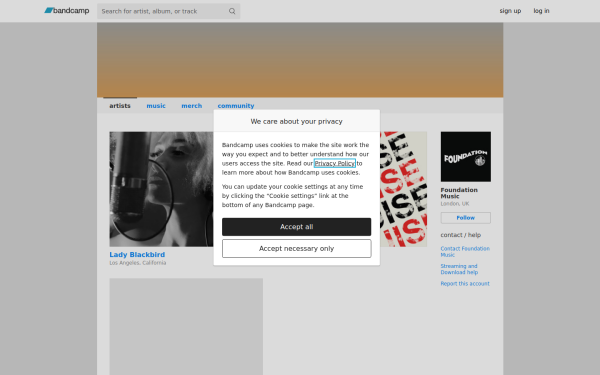This screenshot has width=600, height=375.
Task: Click Report this account
Action: (465, 284)
